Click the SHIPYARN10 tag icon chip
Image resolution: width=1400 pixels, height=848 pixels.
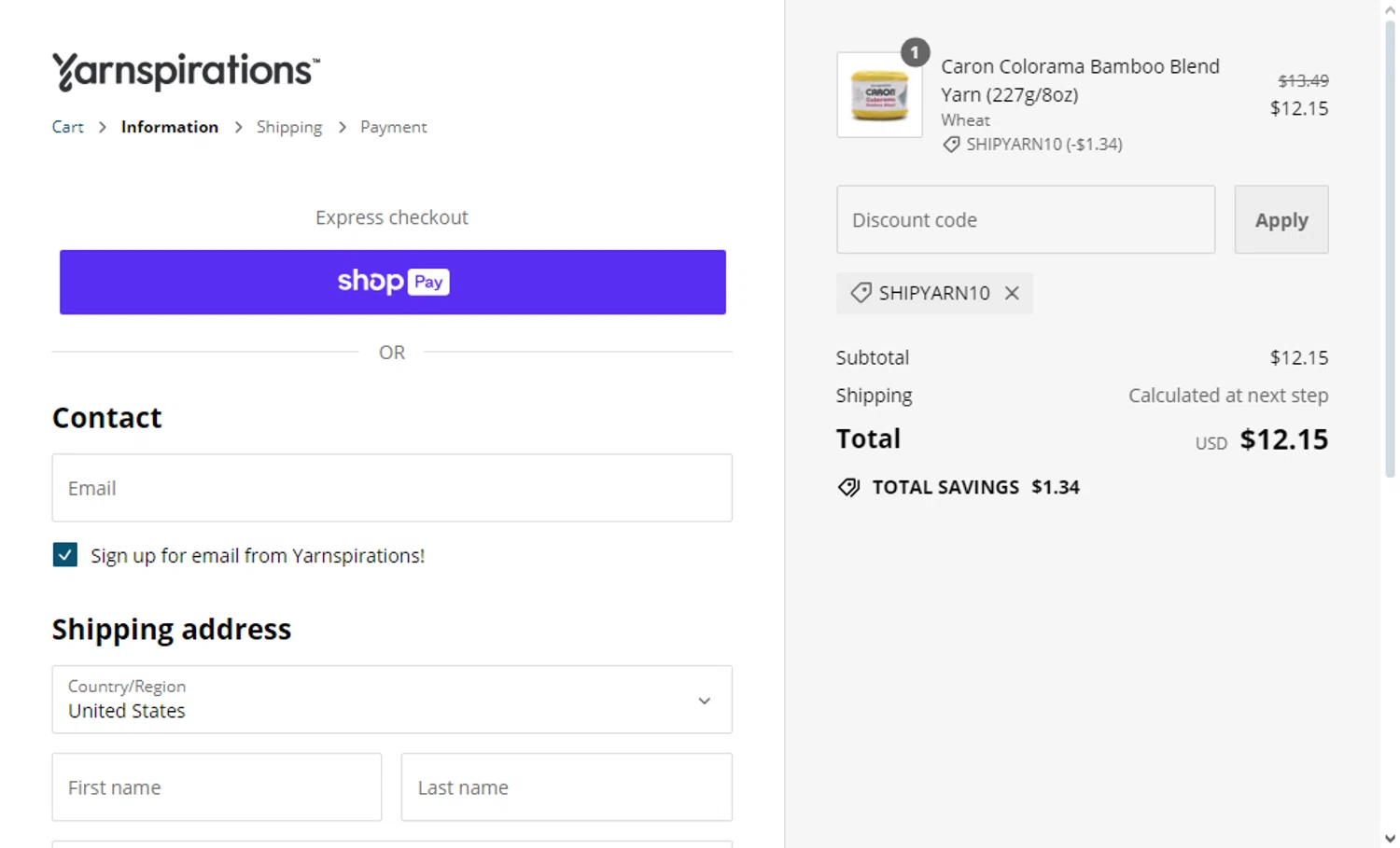point(861,293)
